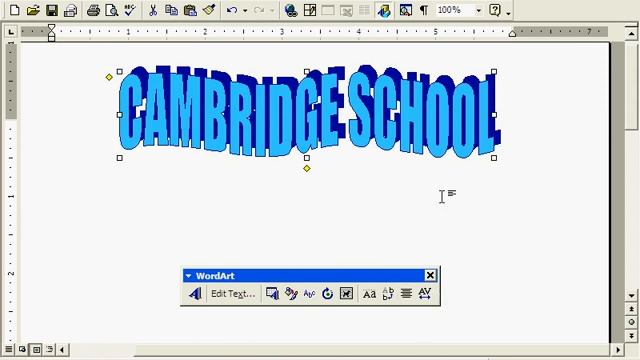Open WordArt toolbar options triangle
Viewport: 640px width, 360px height.
tap(188, 276)
